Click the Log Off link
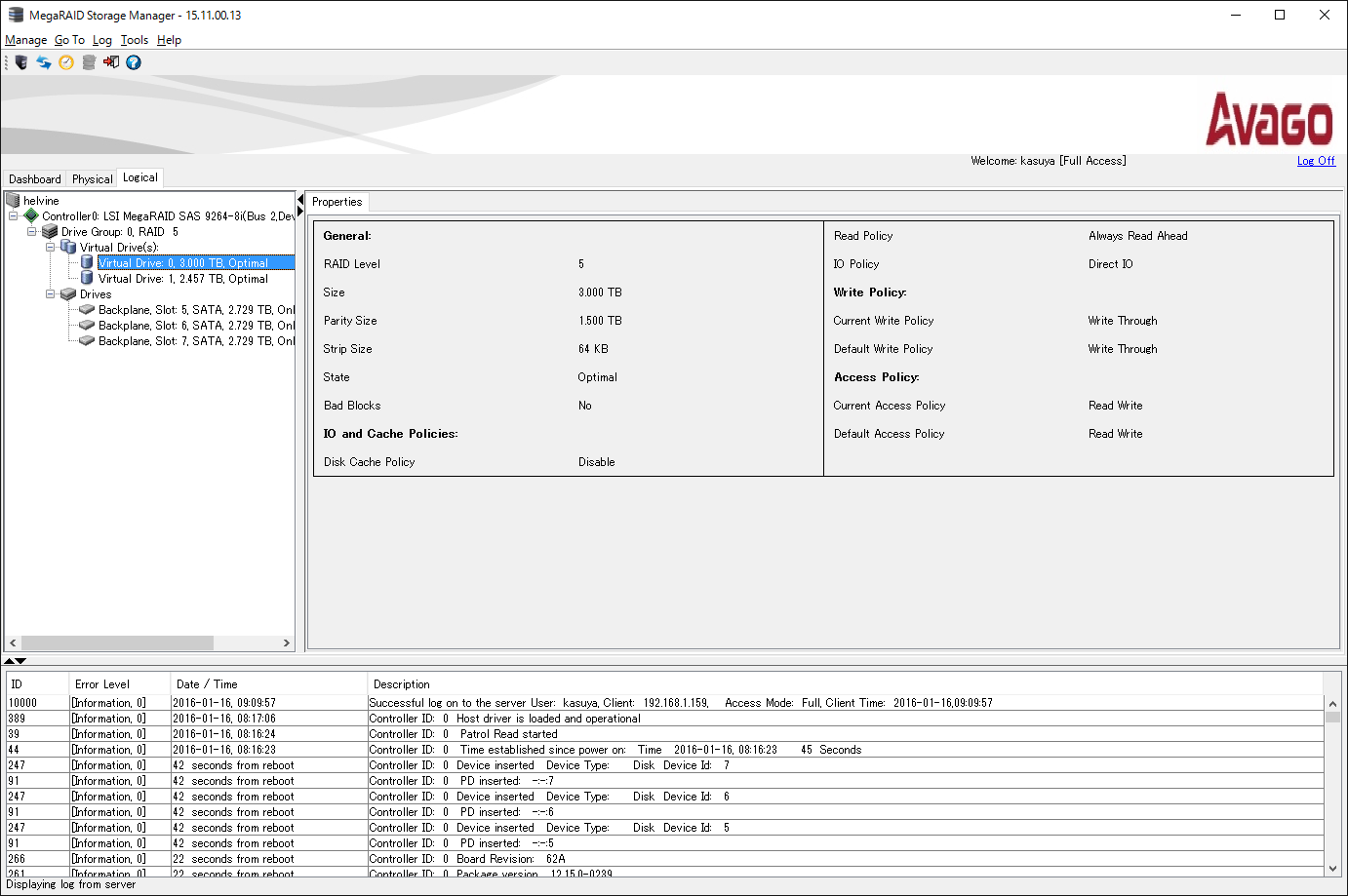 click(1316, 161)
